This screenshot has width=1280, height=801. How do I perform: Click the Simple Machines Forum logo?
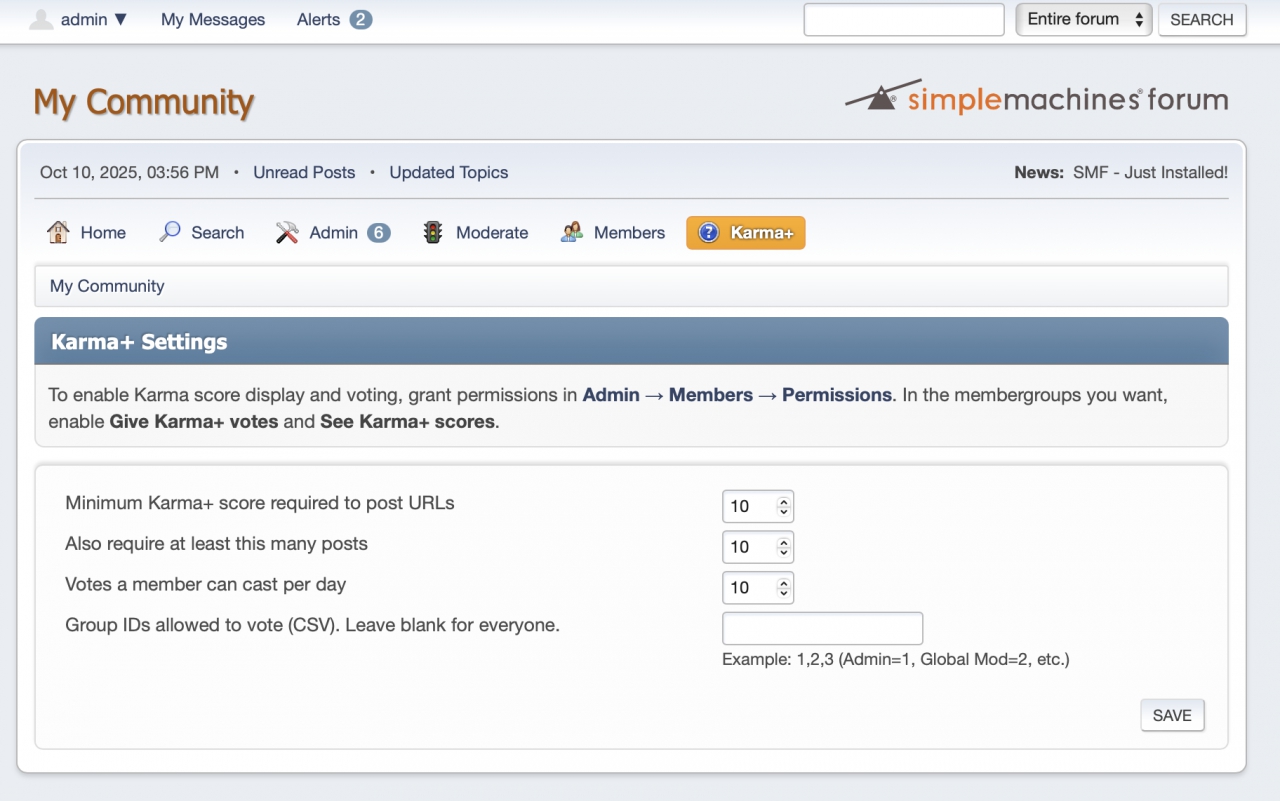(x=1037, y=98)
